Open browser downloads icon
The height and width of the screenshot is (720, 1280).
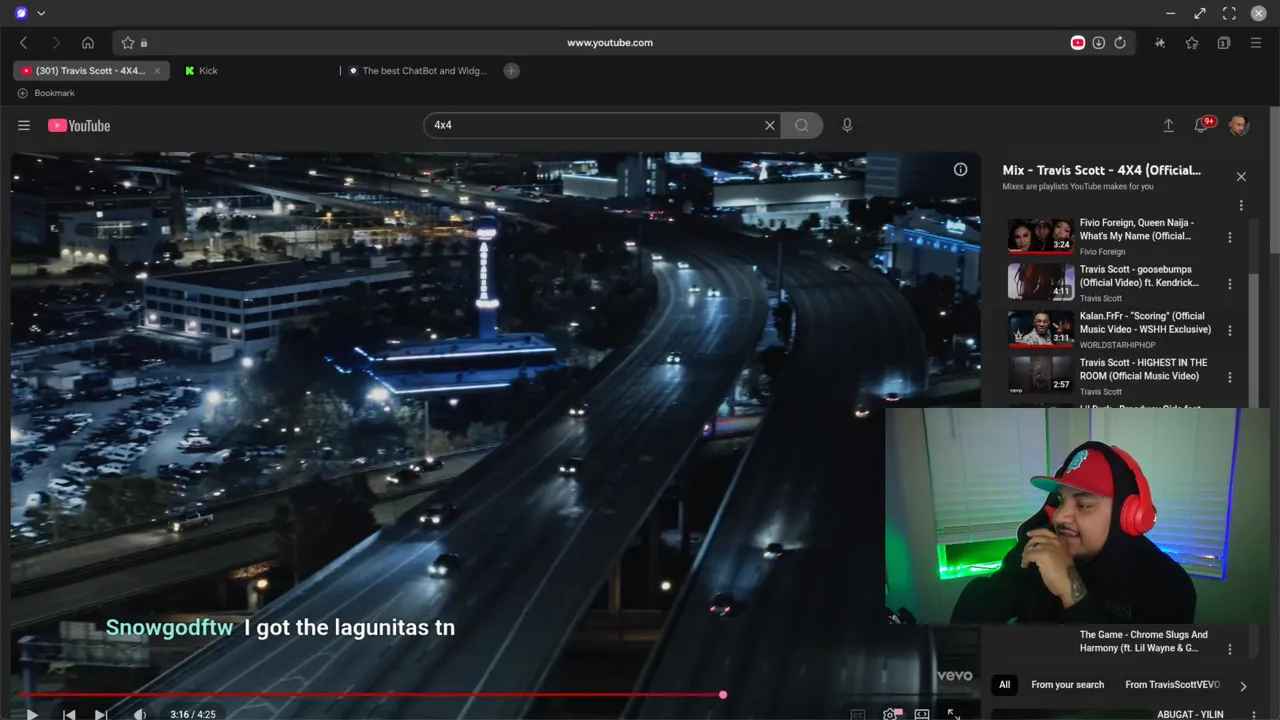point(1099,43)
